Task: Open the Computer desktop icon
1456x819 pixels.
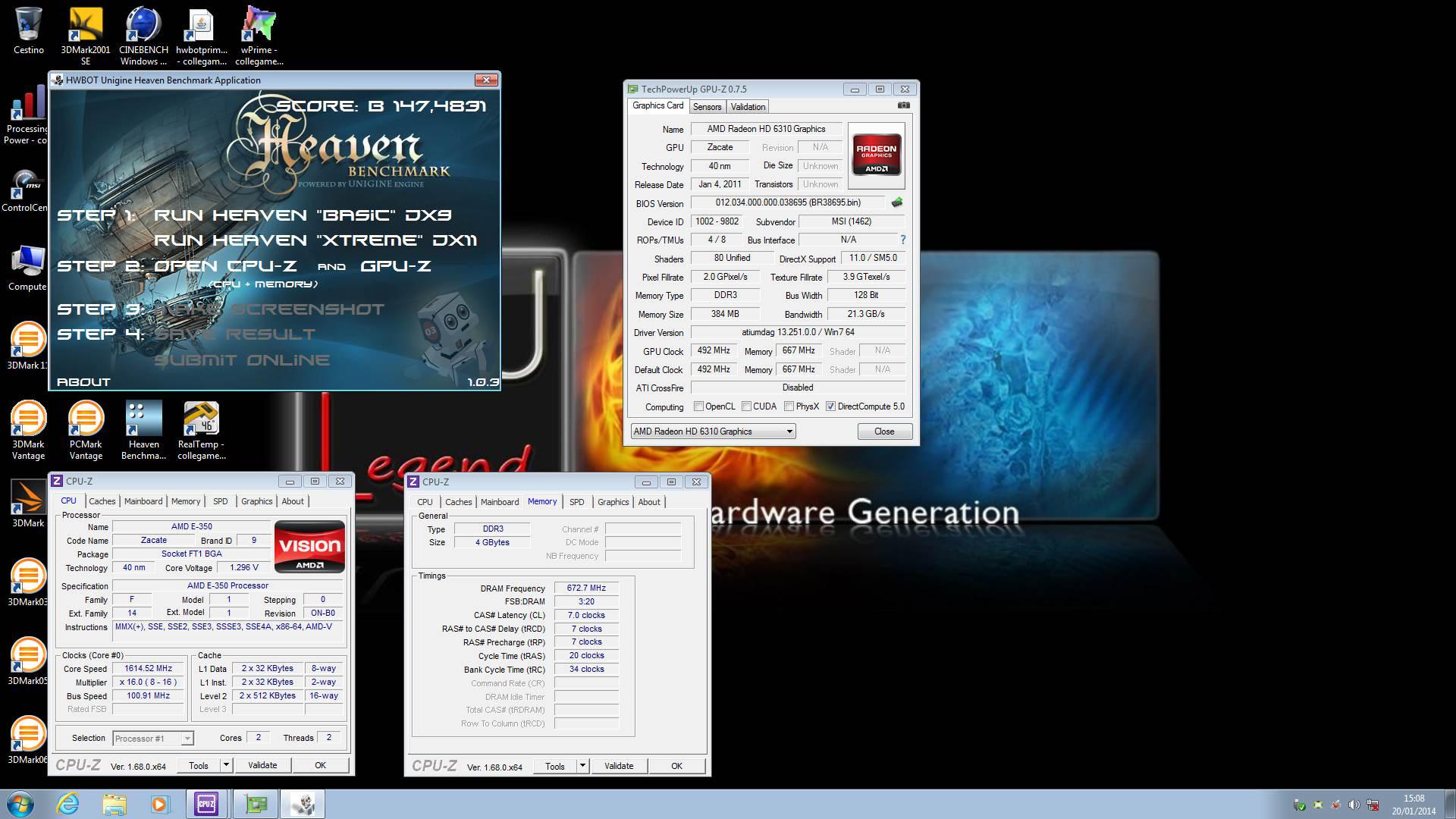Action: pyautogui.click(x=27, y=268)
